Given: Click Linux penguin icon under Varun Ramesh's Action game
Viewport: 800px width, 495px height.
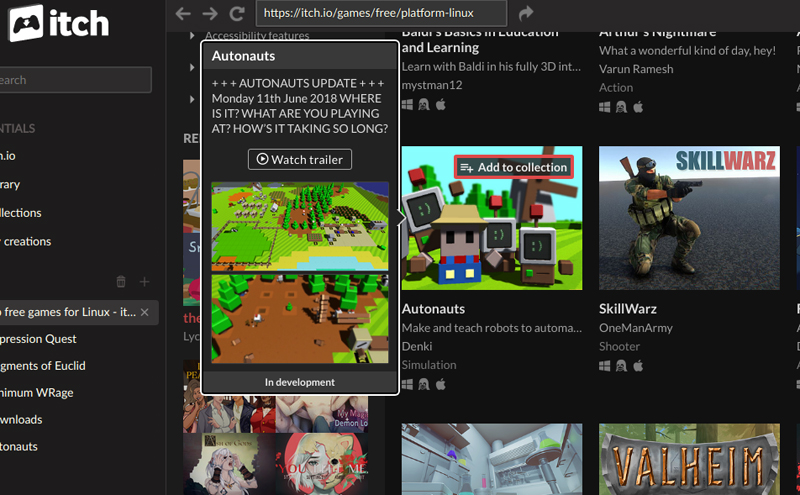Looking at the screenshot, I should pos(621,107).
